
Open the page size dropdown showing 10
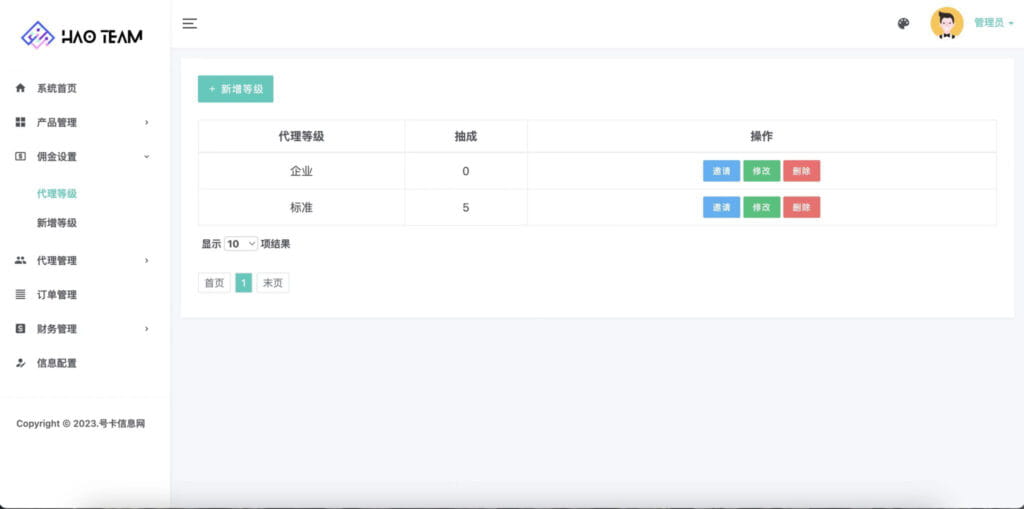pyautogui.click(x=241, y=243)
